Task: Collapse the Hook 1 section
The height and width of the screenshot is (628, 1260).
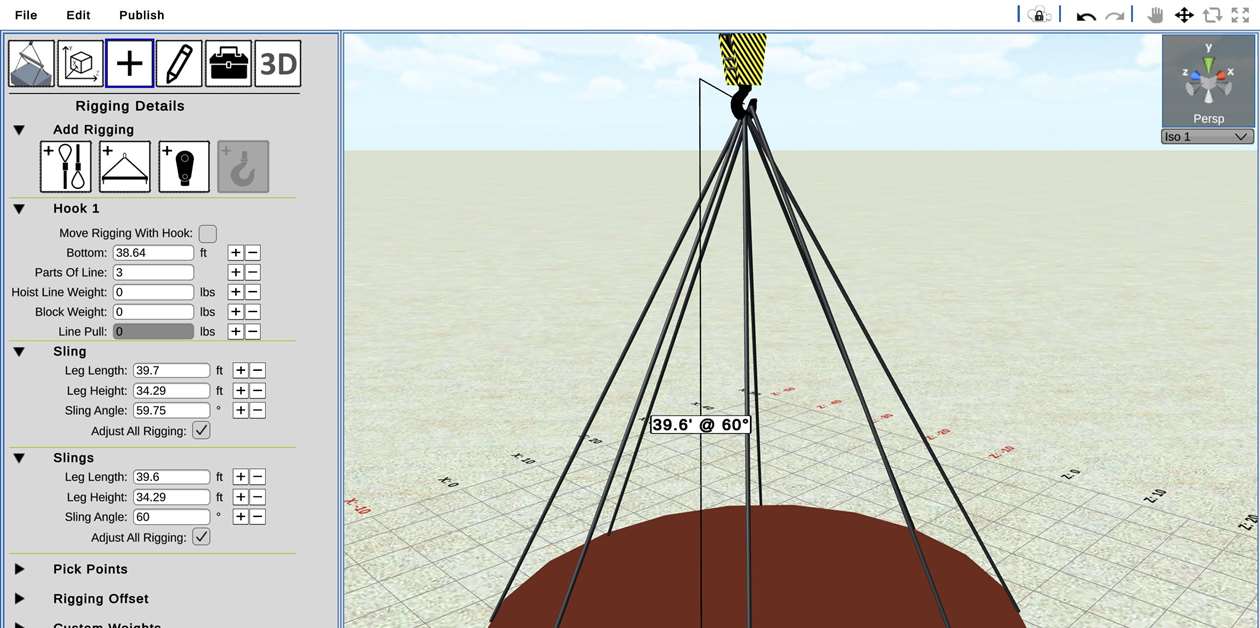Action: click(x=18, y=209)
